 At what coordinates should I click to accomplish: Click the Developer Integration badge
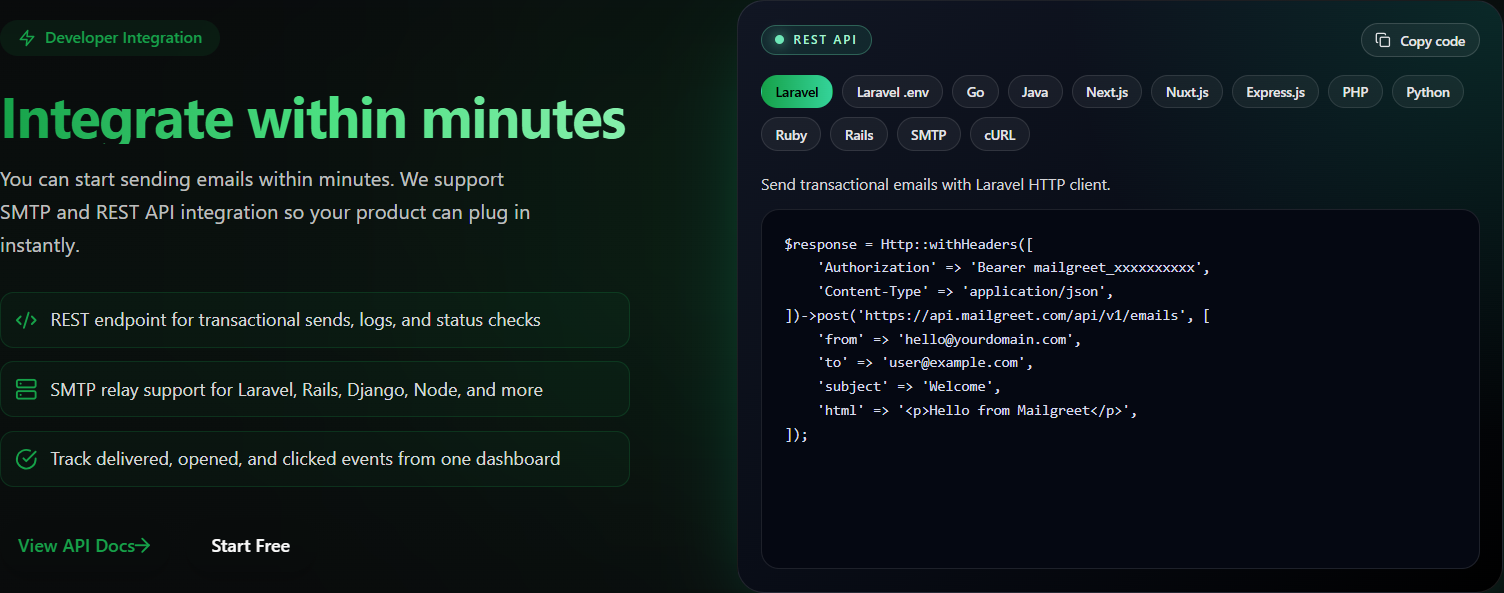pos(110,38)
